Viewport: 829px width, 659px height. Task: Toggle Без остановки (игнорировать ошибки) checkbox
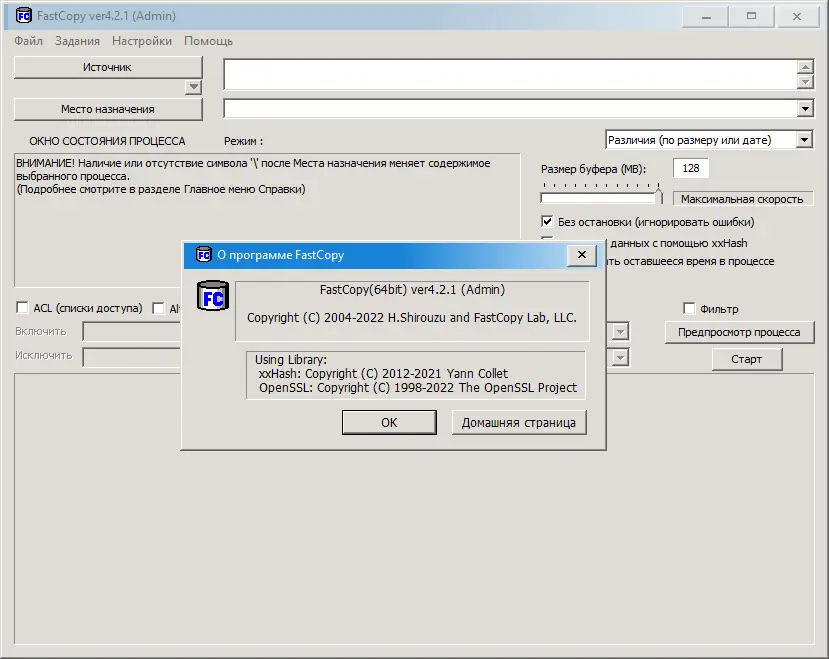(547, 221)
